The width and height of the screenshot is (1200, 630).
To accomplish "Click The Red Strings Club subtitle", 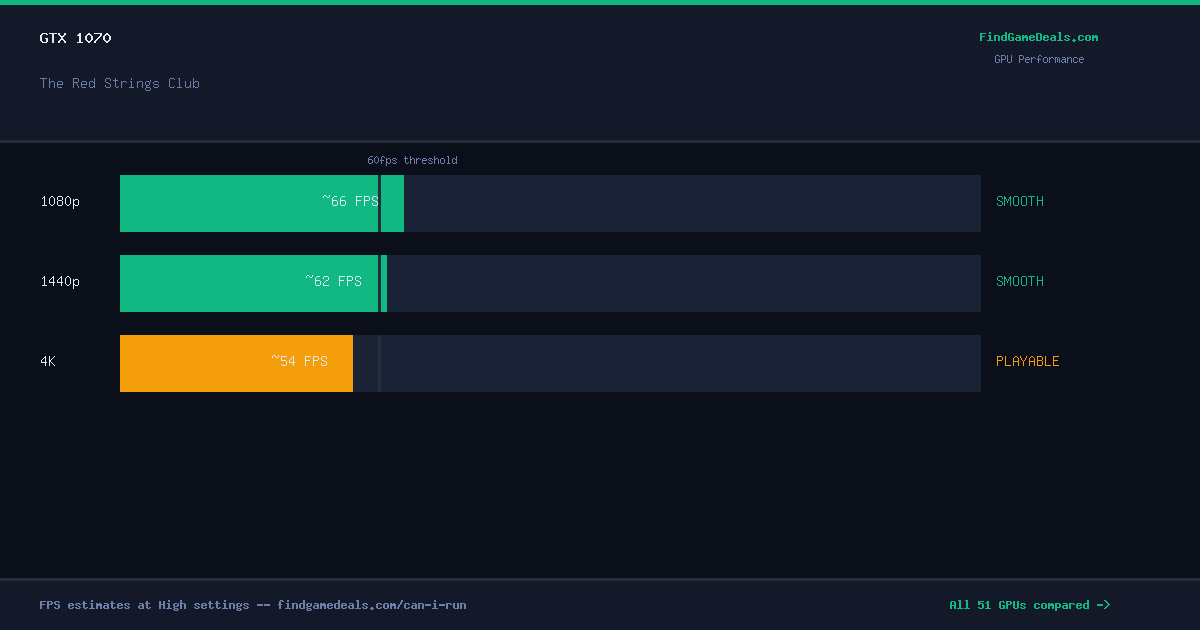I will coord(120,83).
